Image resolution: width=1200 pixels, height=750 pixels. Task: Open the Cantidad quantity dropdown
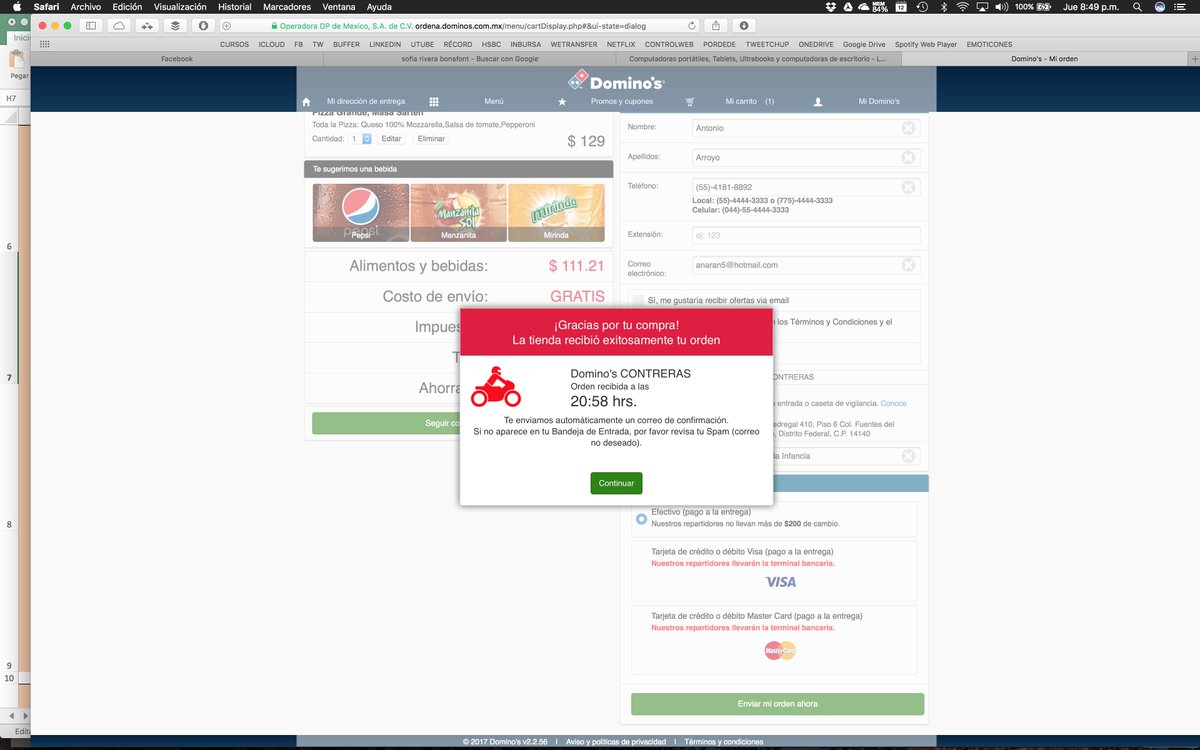pos(359,139)
